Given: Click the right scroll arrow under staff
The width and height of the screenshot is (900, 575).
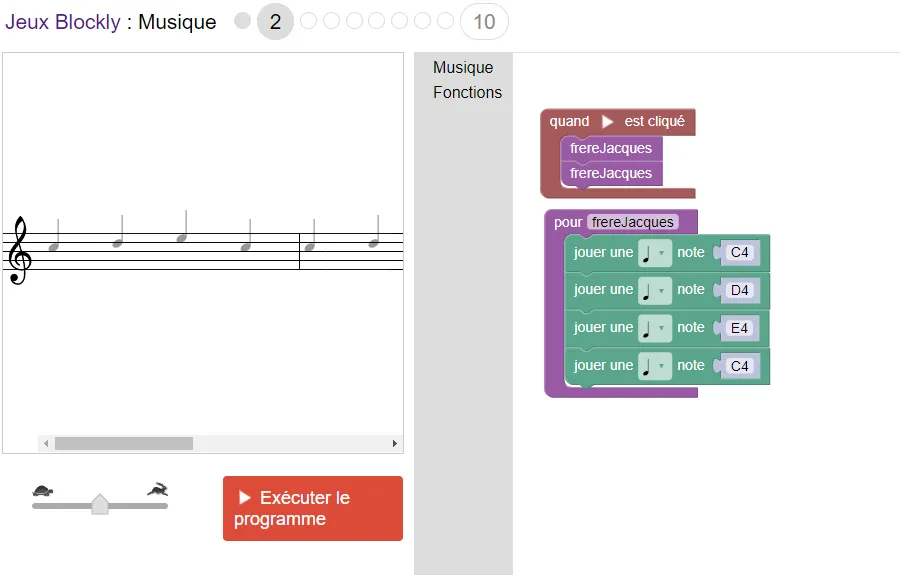Looking at the screenshot, I should 394,443.
